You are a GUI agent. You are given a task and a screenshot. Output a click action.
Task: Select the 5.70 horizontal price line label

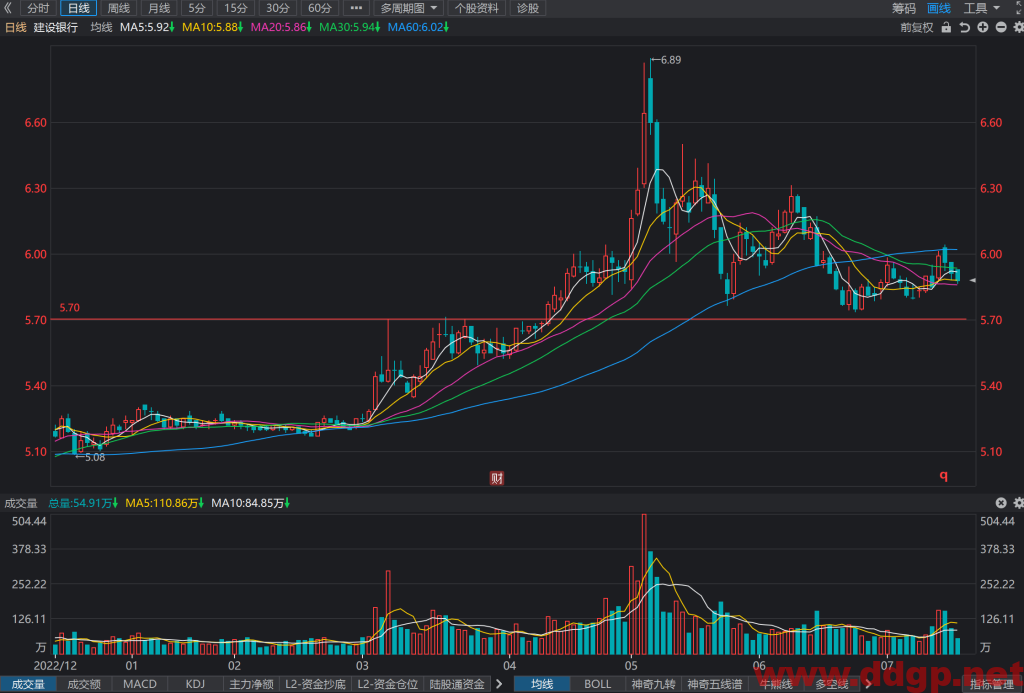coord(69,308)
